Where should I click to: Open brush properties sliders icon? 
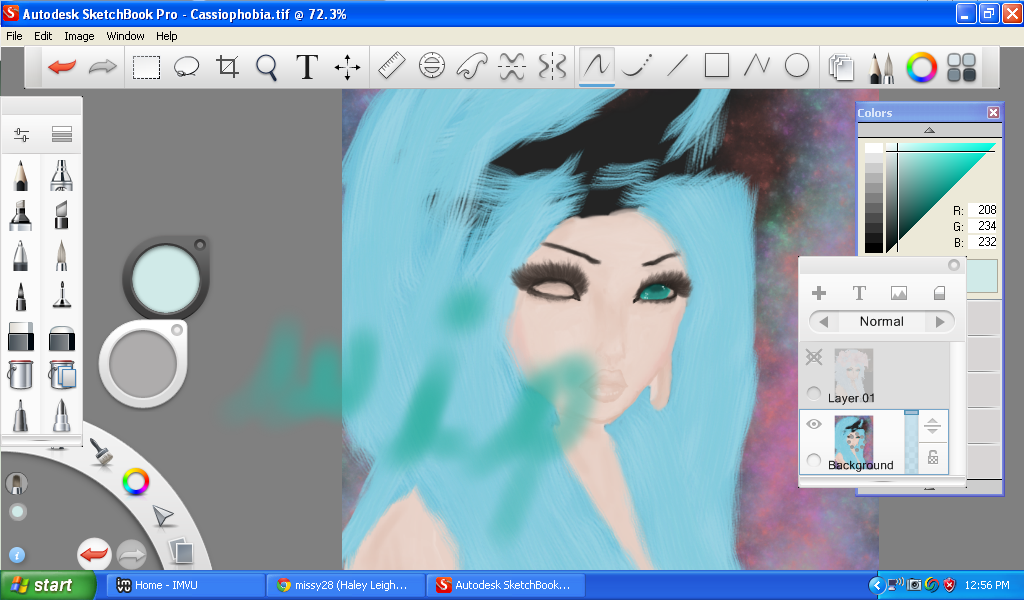tap(22, 135)
